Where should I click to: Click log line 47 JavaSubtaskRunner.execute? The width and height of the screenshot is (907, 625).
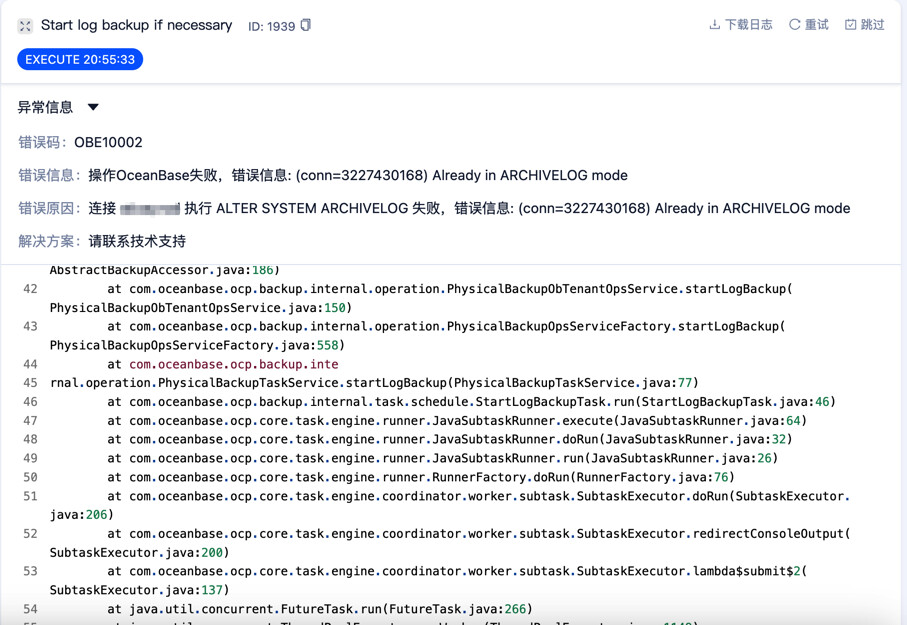coord(457,421)
